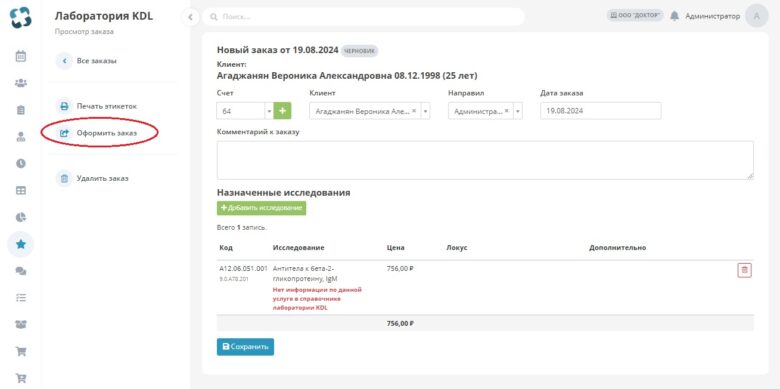Click the notification bell icon

tap(674, 16)
